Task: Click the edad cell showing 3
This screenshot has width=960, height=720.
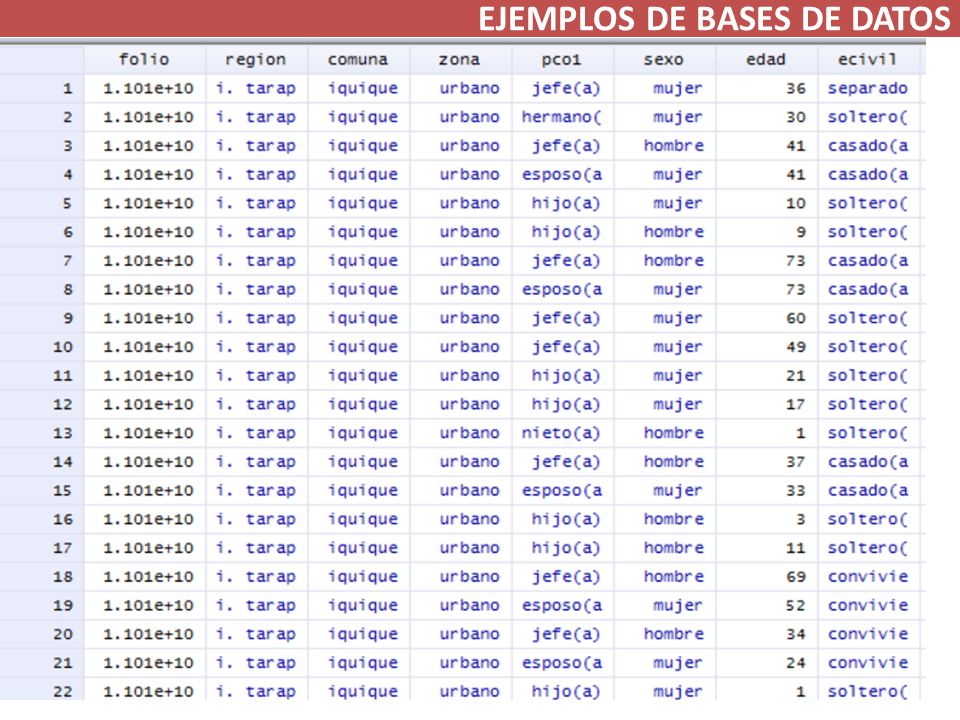Action: [x=767, y=520]
